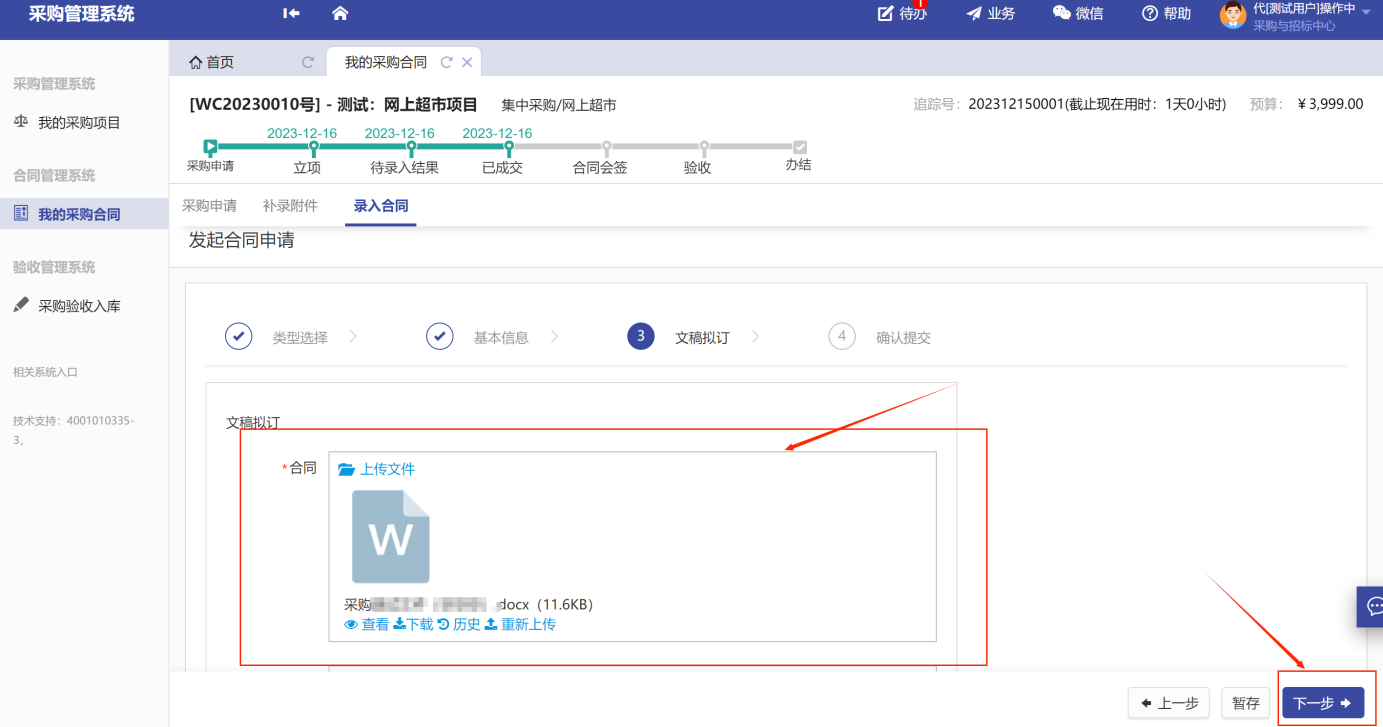
Task: Show the file 历史 history
Action: tap(459, 625)
